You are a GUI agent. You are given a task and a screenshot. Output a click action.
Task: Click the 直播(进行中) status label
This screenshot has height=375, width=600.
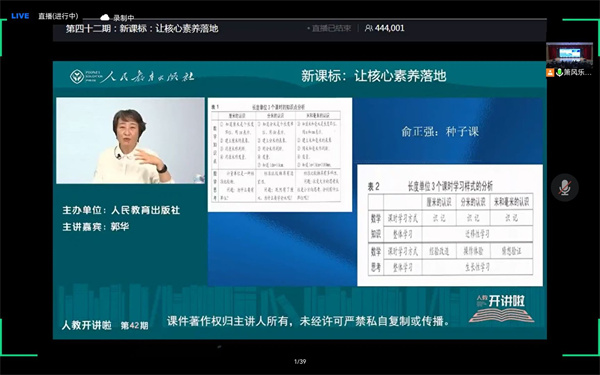pyautogui.click(x=58, y=16)
